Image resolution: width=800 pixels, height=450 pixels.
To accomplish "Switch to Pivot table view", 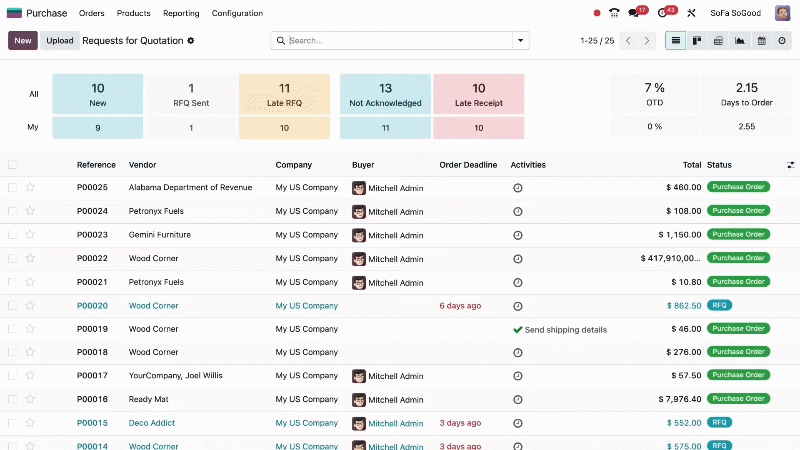I will click(x=718, y=41).
